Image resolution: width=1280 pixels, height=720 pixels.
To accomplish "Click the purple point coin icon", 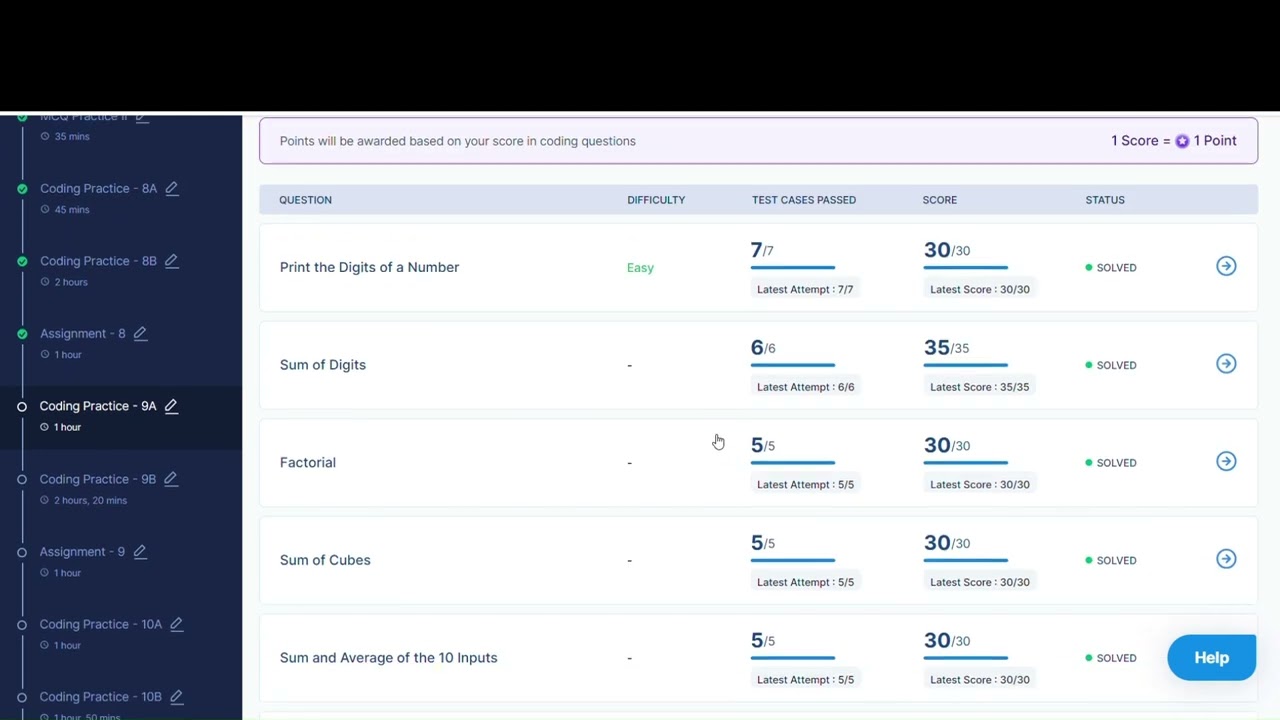I will (1182, 141).
